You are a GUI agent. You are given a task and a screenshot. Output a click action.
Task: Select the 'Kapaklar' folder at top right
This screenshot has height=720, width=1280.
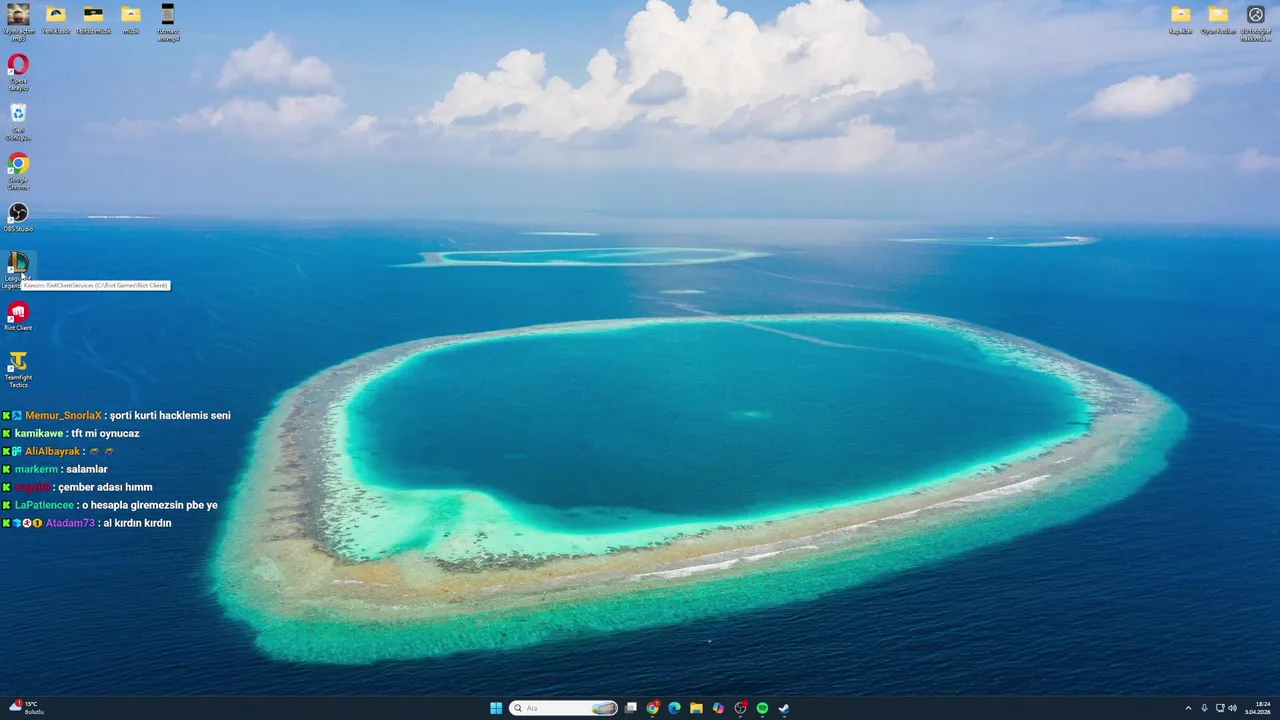pos(1181,19)
